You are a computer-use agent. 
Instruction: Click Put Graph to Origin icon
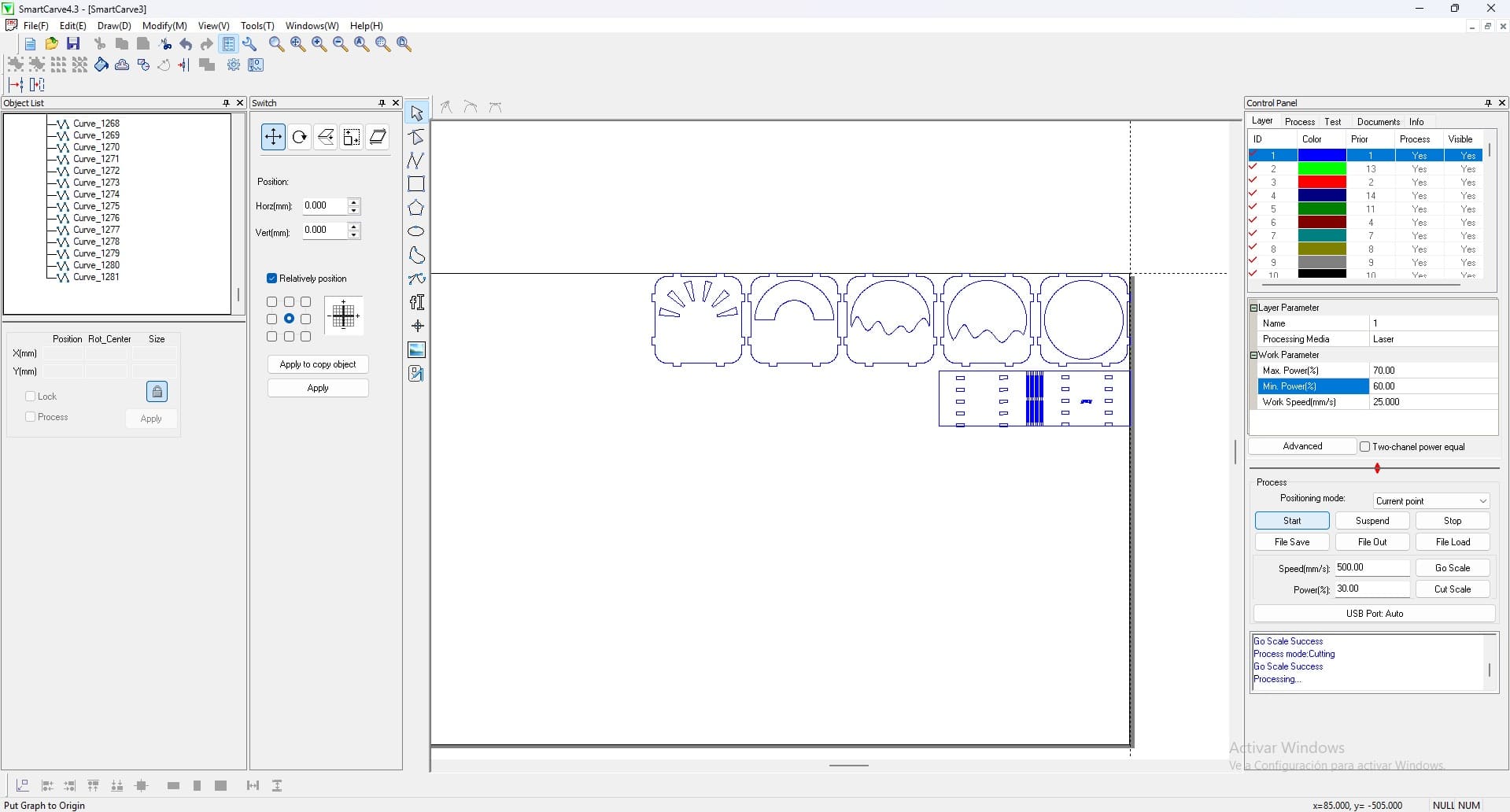coord(23,785)
